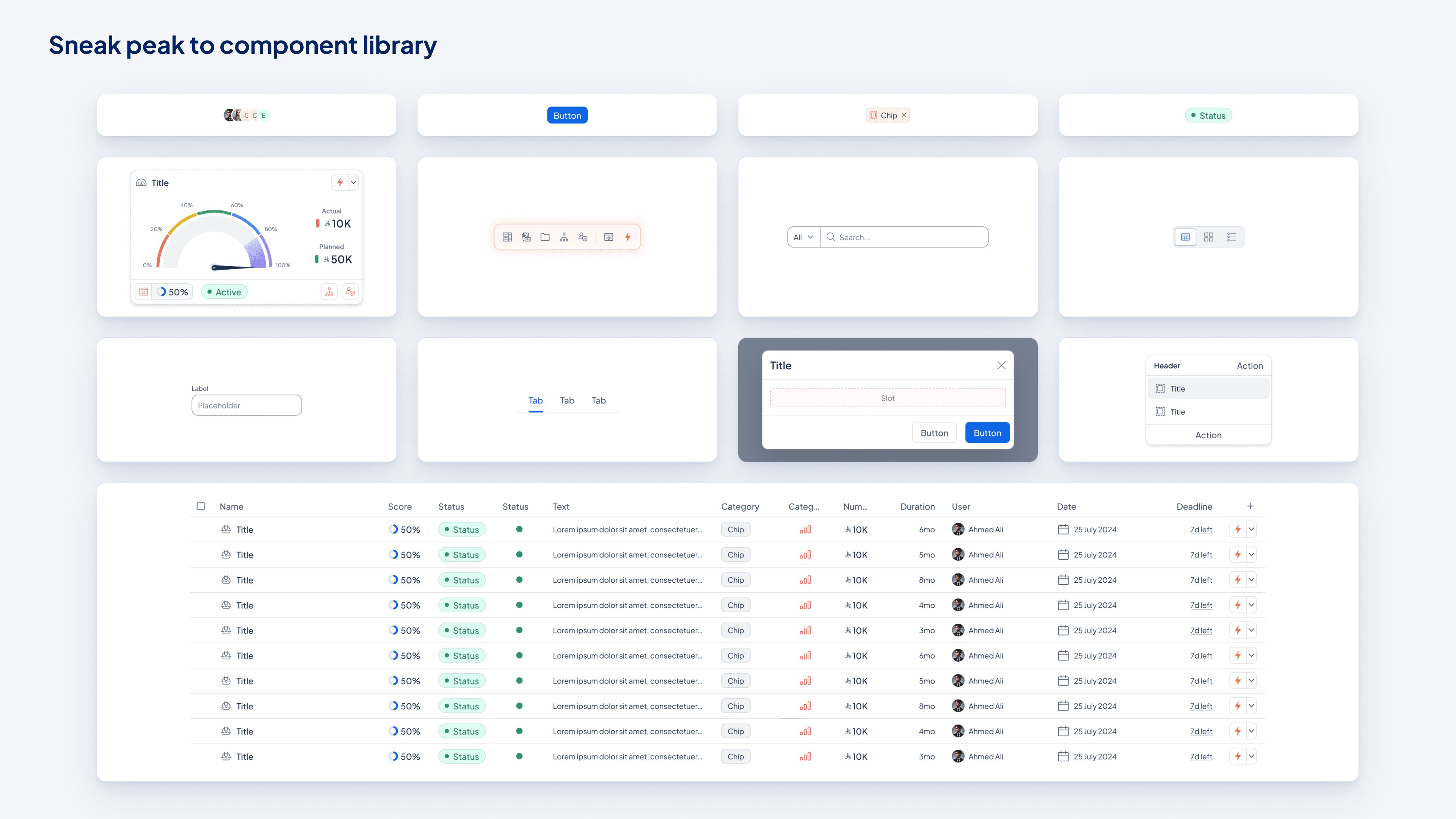Image resolution: width=1456 pixels, height=819 pixels.
Task: Expand the chevron dropdown in the gauge card header
Action: [353, 182]
